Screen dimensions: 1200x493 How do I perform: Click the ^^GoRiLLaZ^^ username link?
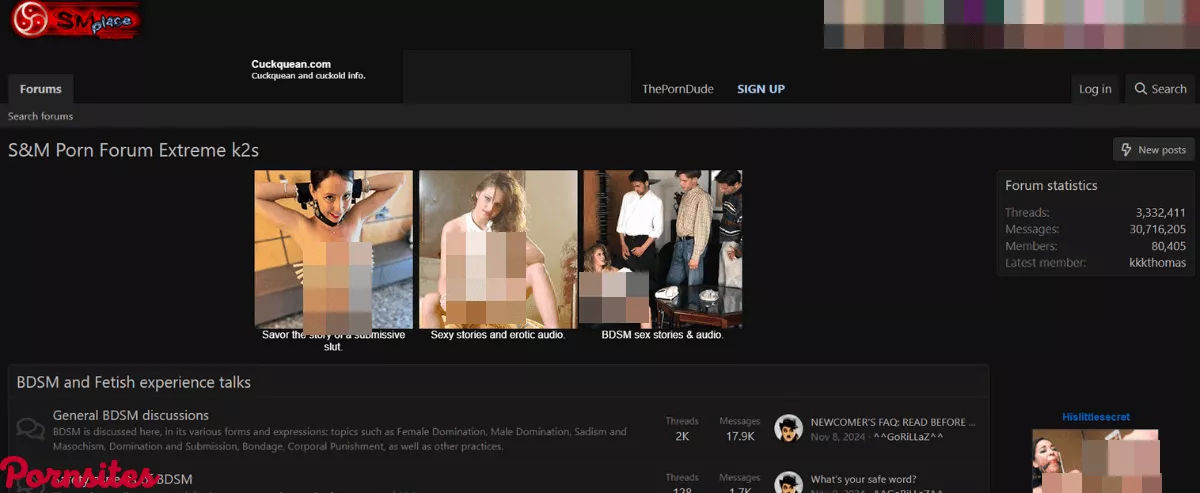point(908,437)
